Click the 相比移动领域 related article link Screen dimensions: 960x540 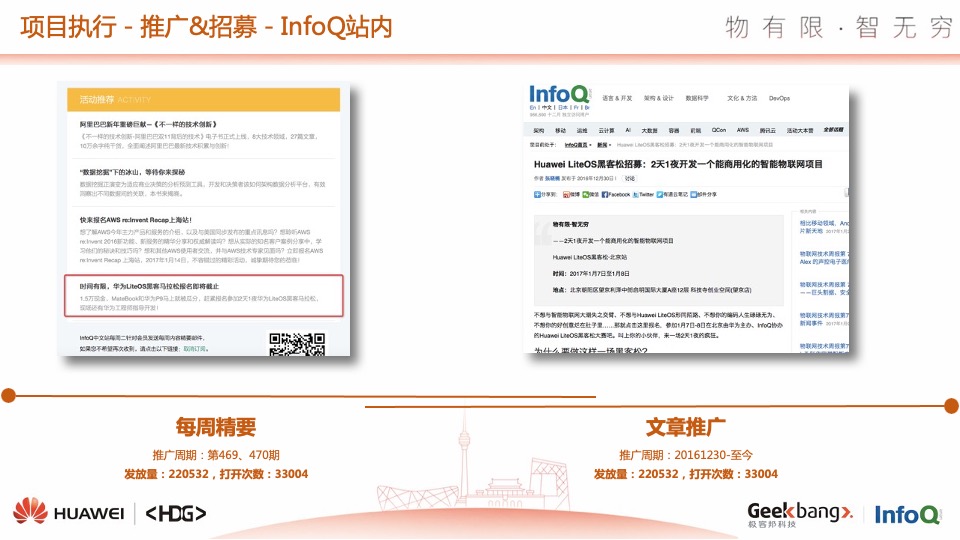pos(824,227)
